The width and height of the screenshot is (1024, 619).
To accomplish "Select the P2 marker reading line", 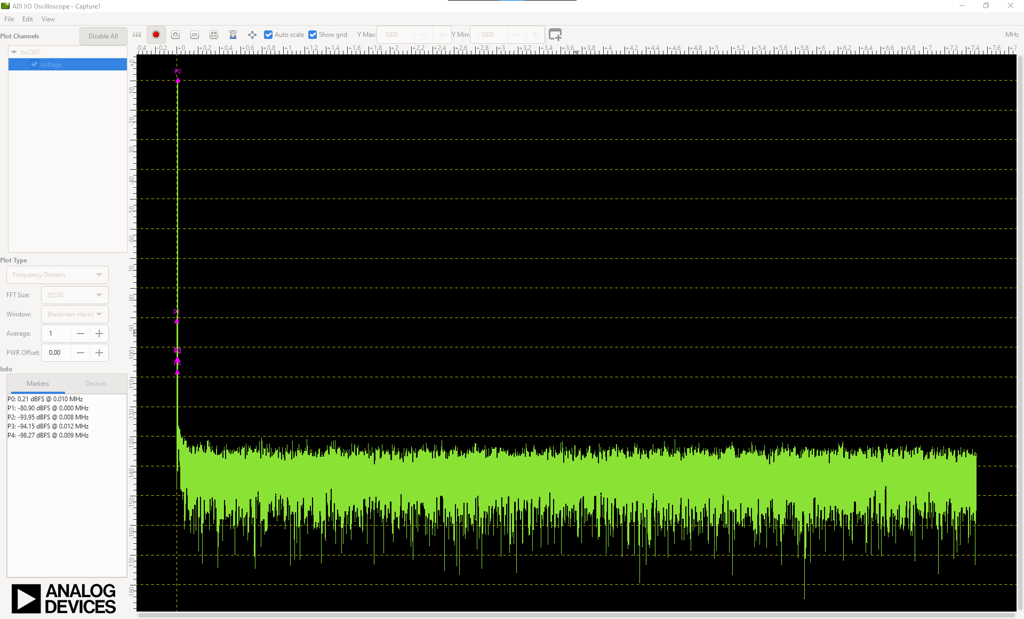I will click(x=48, y=417).
